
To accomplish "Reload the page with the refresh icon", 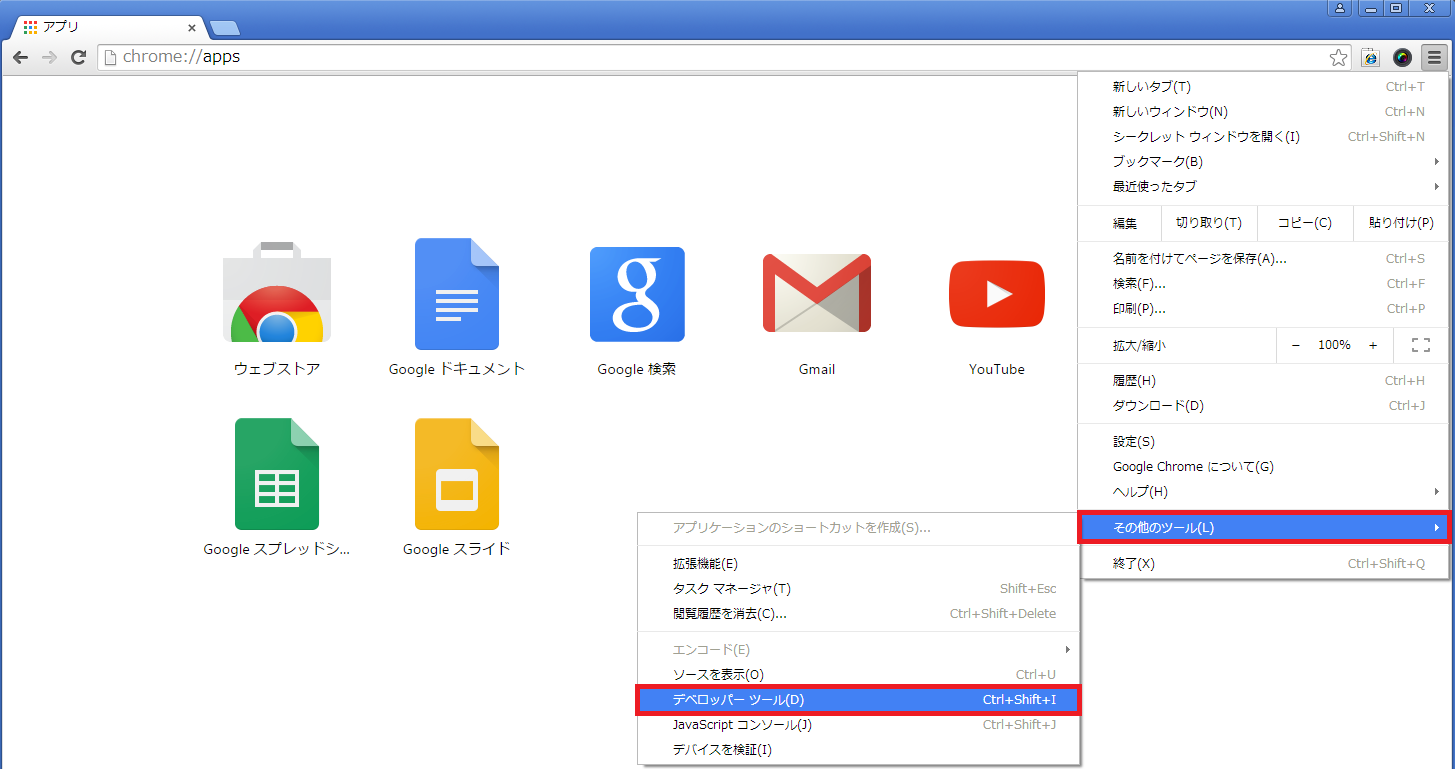I will click(78, 57).
